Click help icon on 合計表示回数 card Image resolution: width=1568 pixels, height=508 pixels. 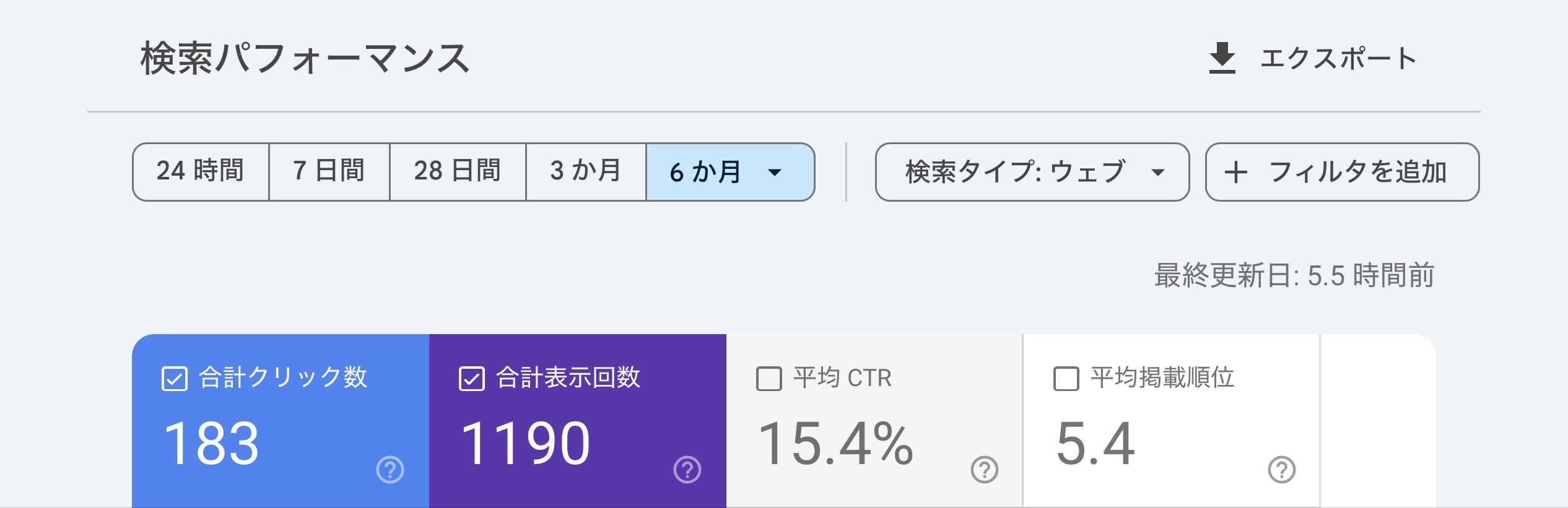pos(687,470)
